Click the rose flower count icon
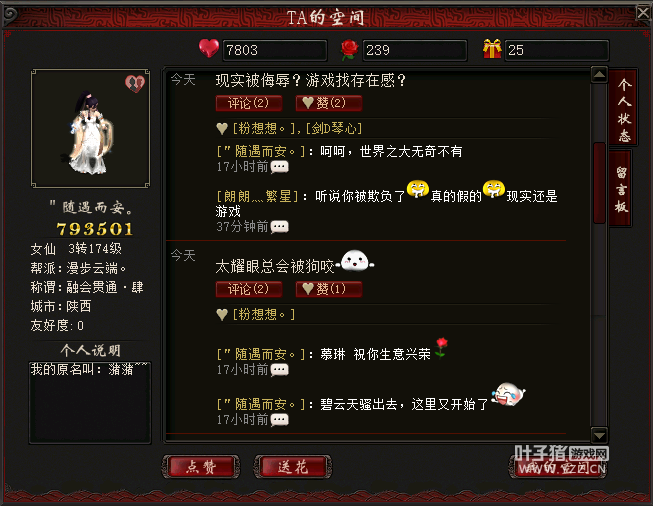653x506 pixels. (x=349, y=50)
